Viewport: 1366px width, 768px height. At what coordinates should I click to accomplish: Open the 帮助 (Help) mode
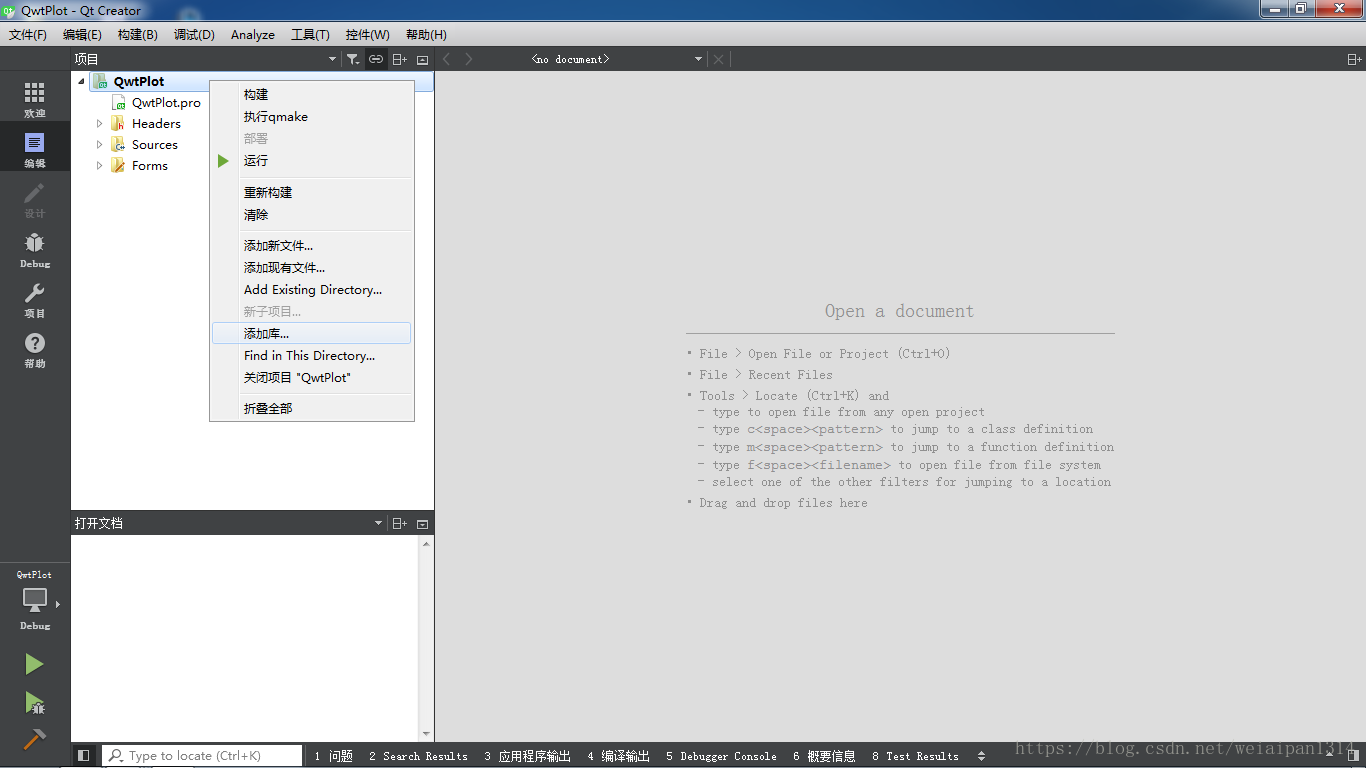[x=35, y=350]
